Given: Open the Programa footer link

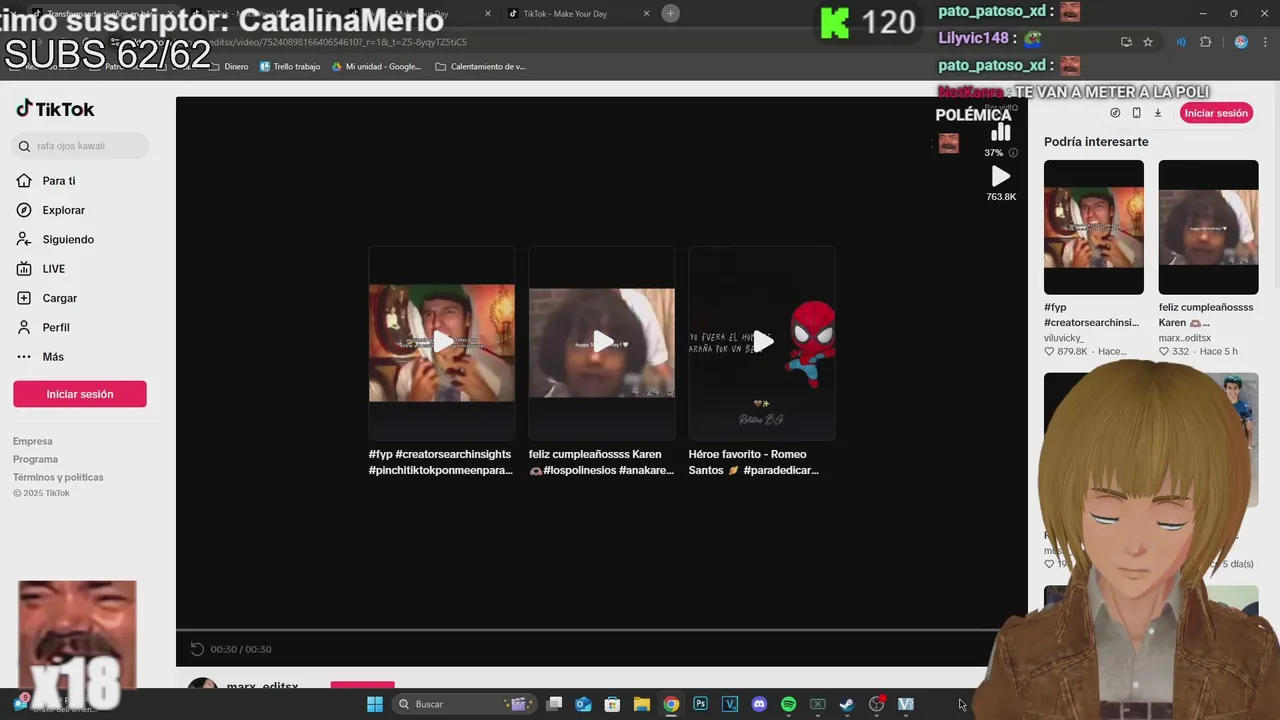Looking at the screenshot, I should click(35, 459).
